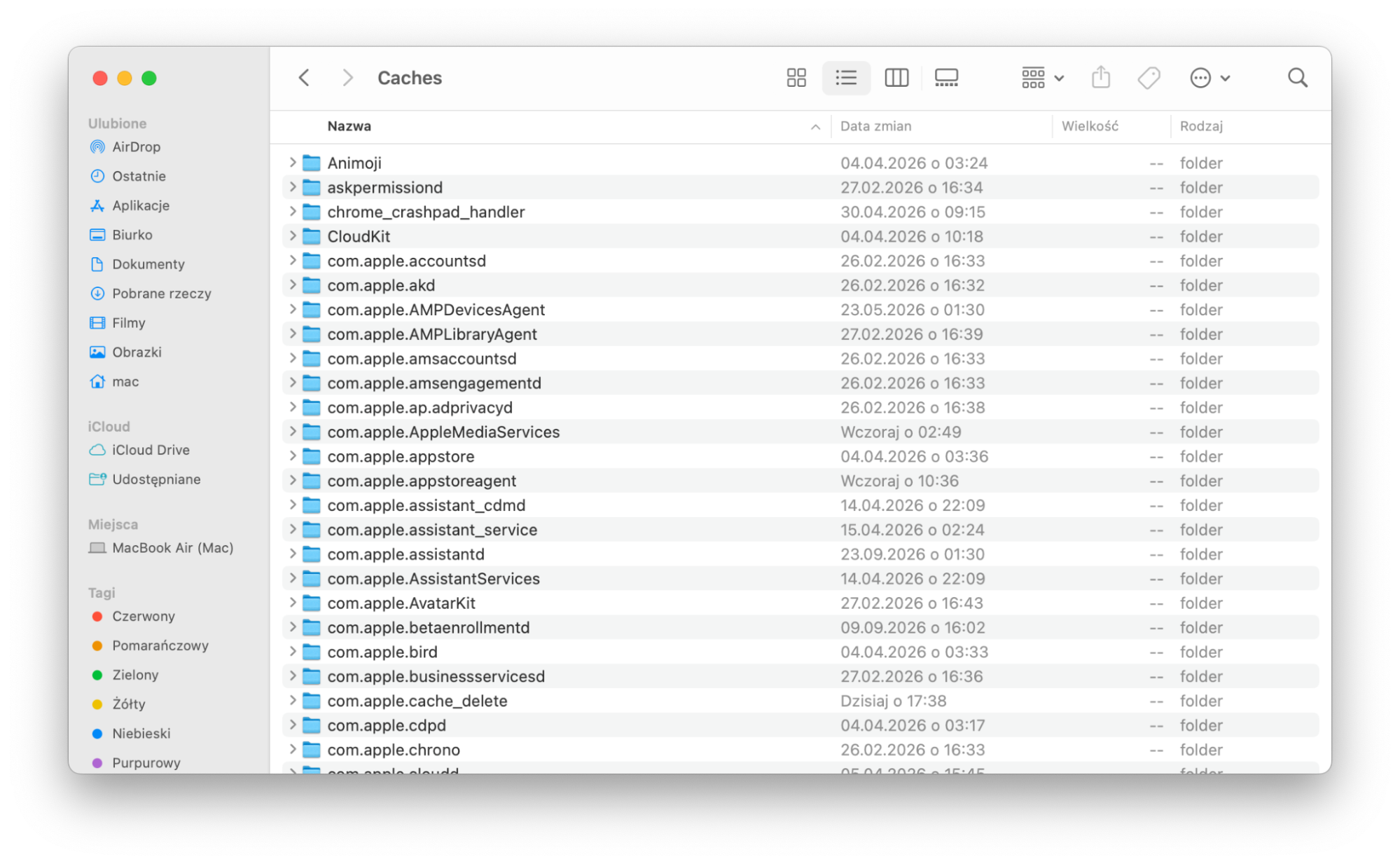This screenshot has height=864, width=1400.
Task: Open the more actions ellipsis menu
Action: [1210, 78]
